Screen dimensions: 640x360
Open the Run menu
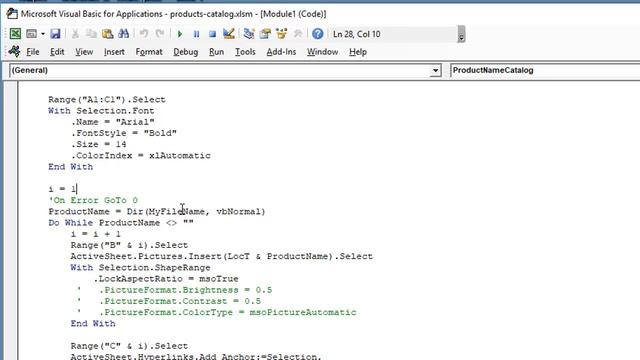[x=216, y=52]
